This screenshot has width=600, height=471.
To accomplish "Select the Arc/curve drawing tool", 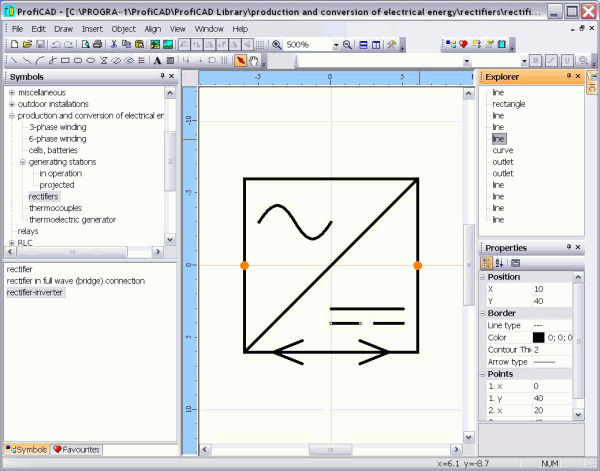I will (x=39, y=60).
